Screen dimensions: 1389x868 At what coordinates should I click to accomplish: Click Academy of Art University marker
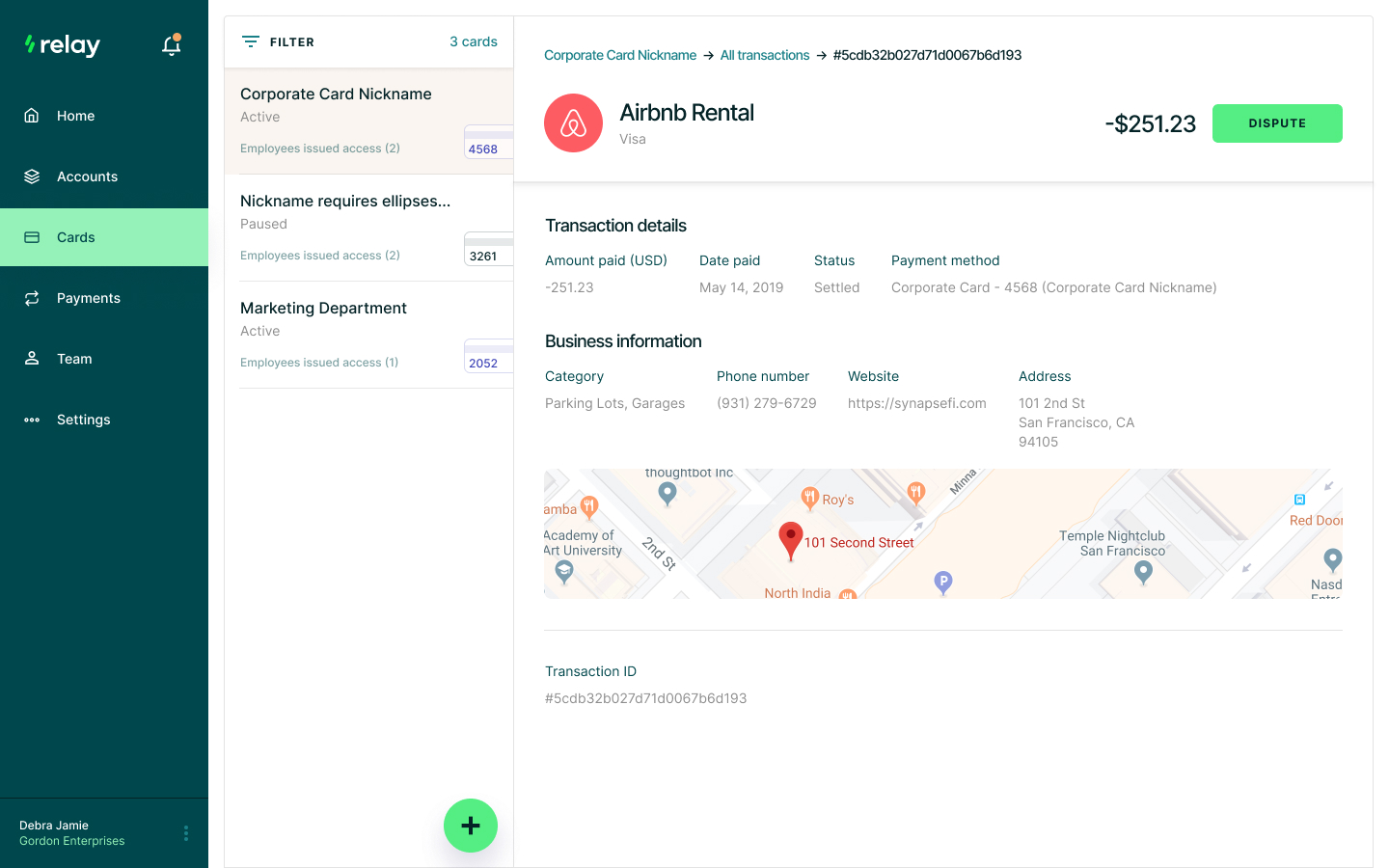click(565, 573)
